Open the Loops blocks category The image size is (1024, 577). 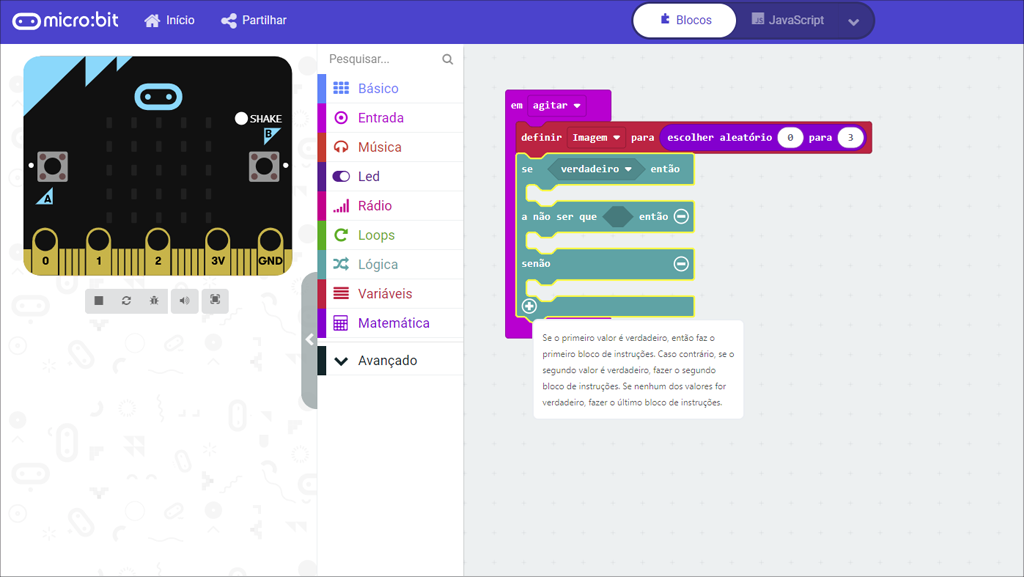point(391,235)
